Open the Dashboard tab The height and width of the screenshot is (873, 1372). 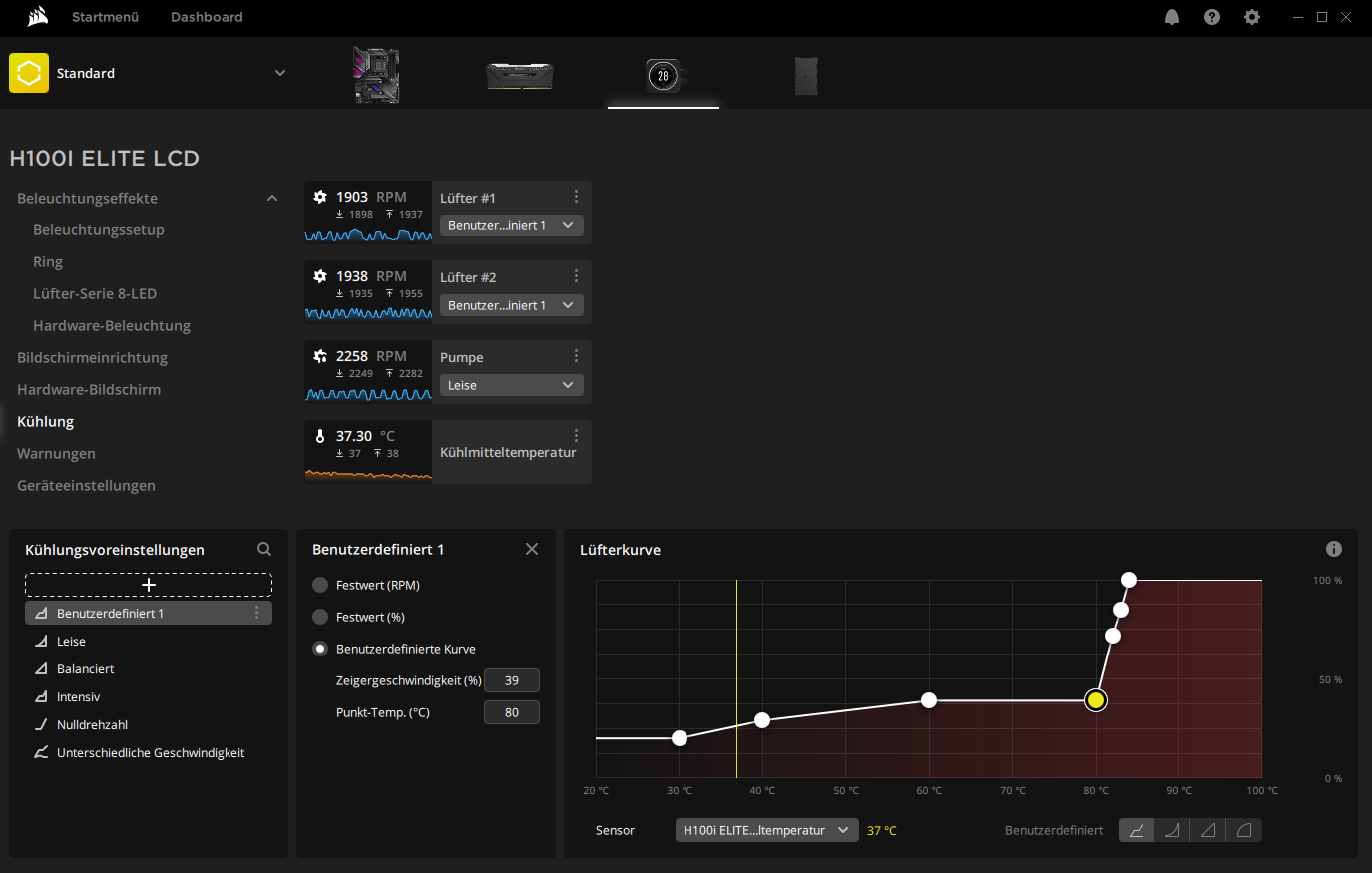click(207, 17)
